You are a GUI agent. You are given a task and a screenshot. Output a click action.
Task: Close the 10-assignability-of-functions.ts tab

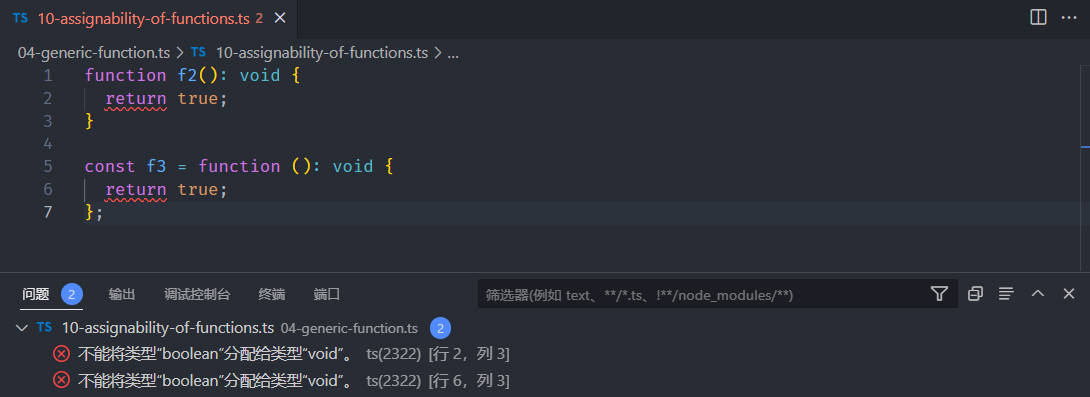pos(280,18)
